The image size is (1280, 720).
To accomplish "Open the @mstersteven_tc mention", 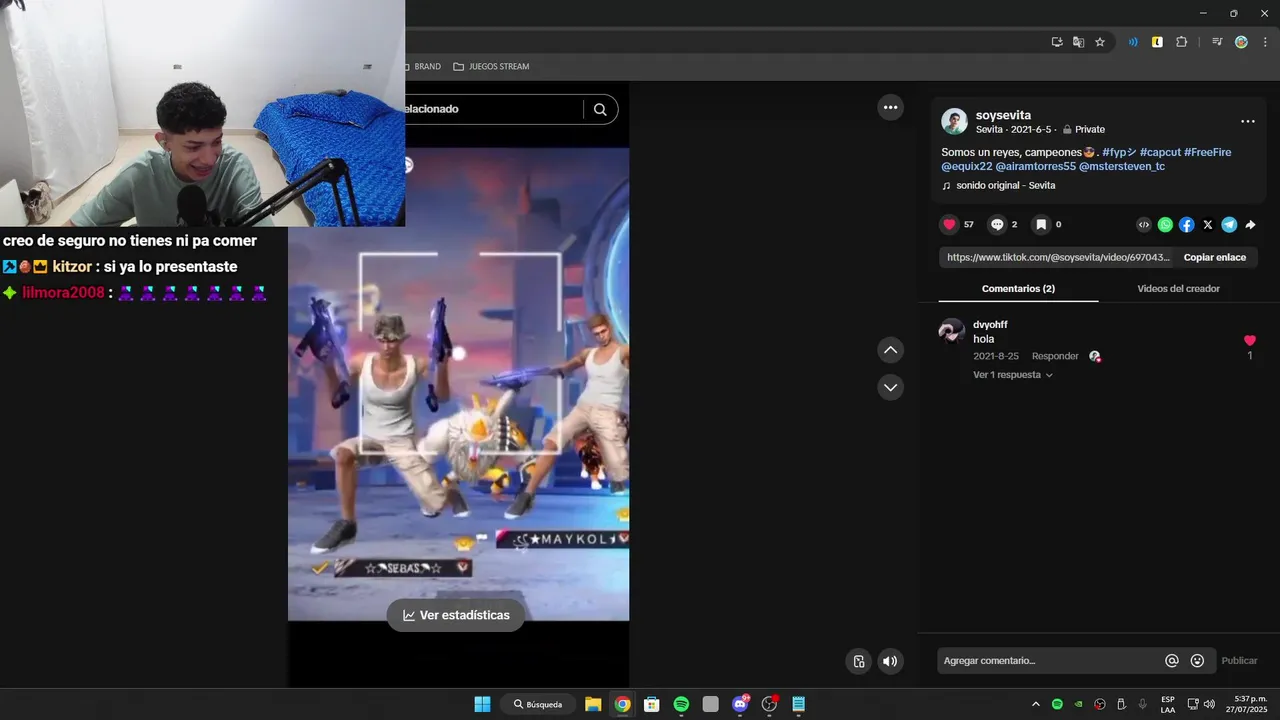I will pos(1122,166).
